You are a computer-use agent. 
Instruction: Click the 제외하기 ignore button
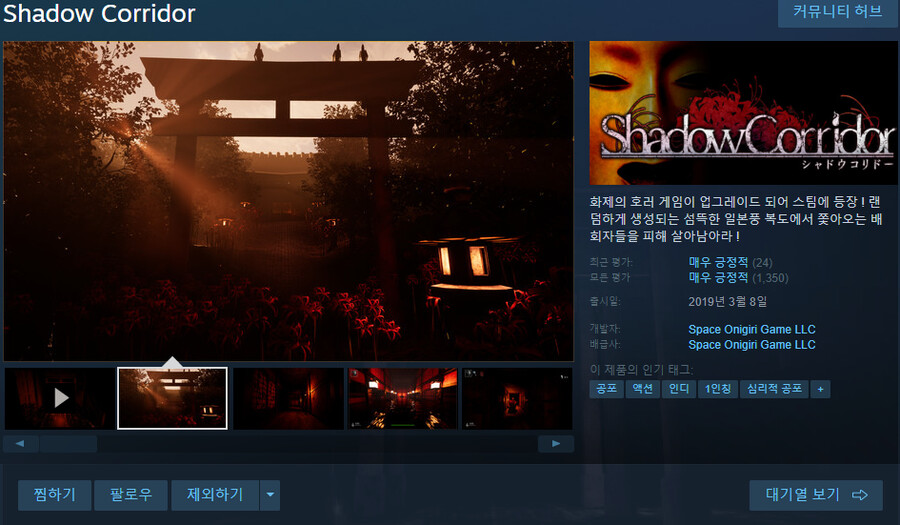[214, 495]
